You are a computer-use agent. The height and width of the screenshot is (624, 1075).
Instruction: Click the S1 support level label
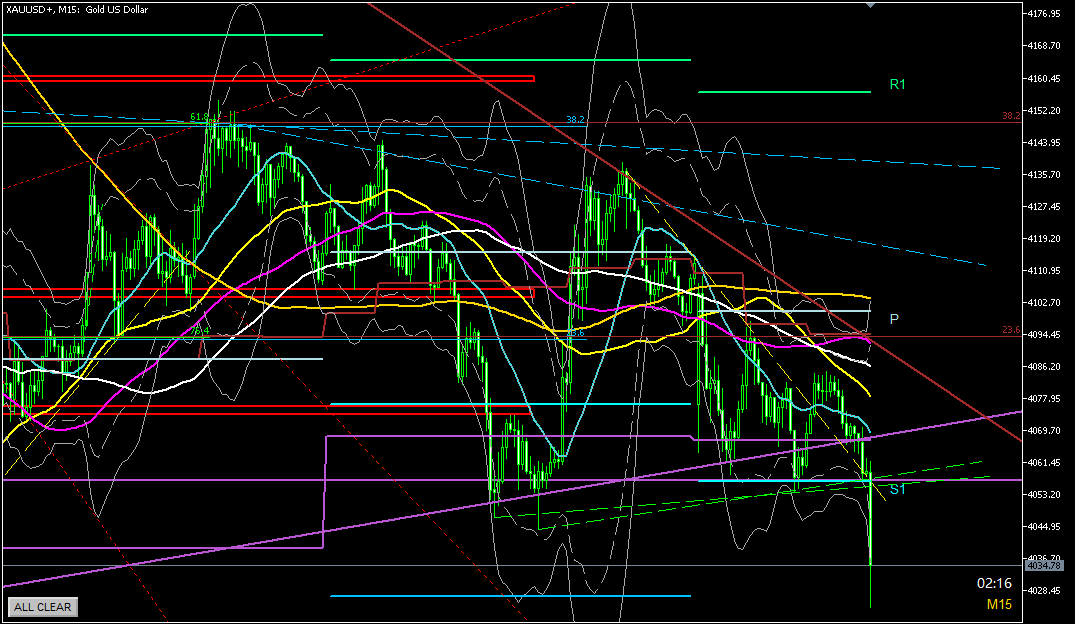click(897, 489)
